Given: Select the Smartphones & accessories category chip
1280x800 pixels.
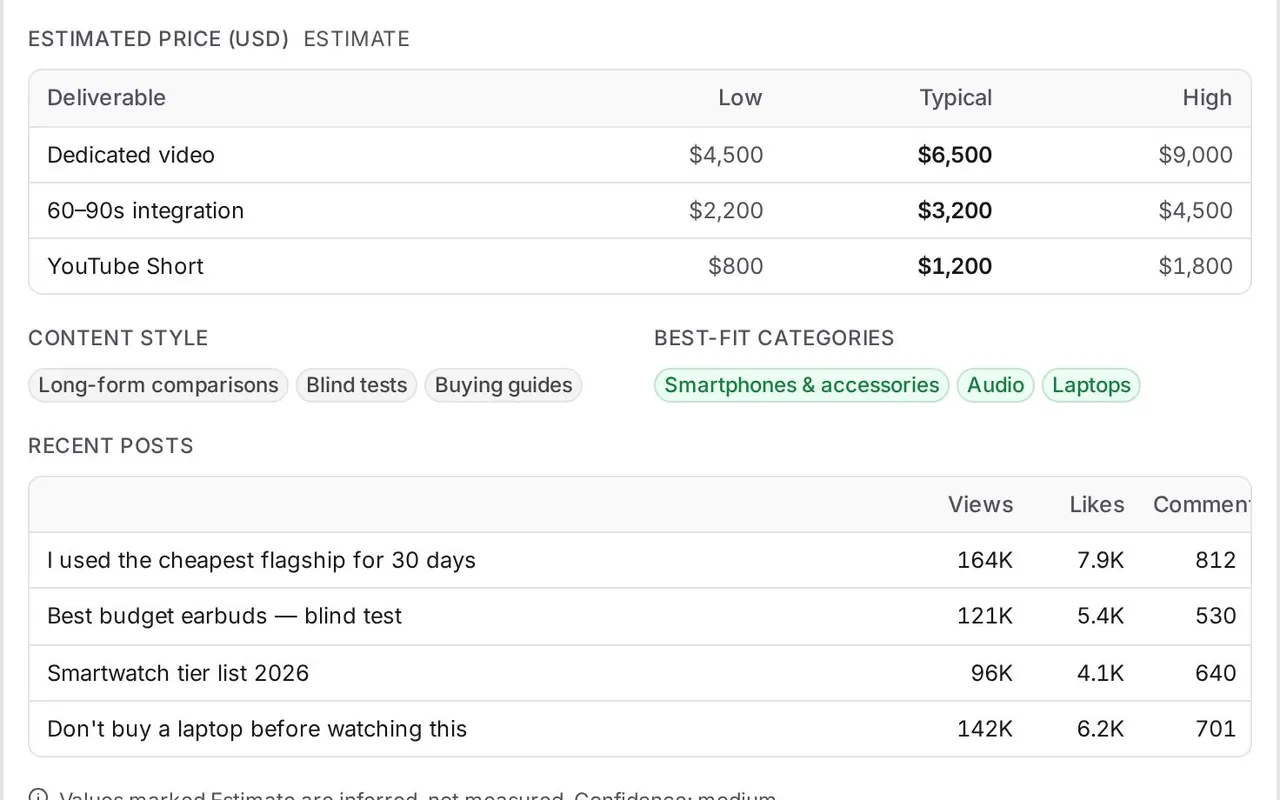Looking at the screenshot, I should [801, 385].
